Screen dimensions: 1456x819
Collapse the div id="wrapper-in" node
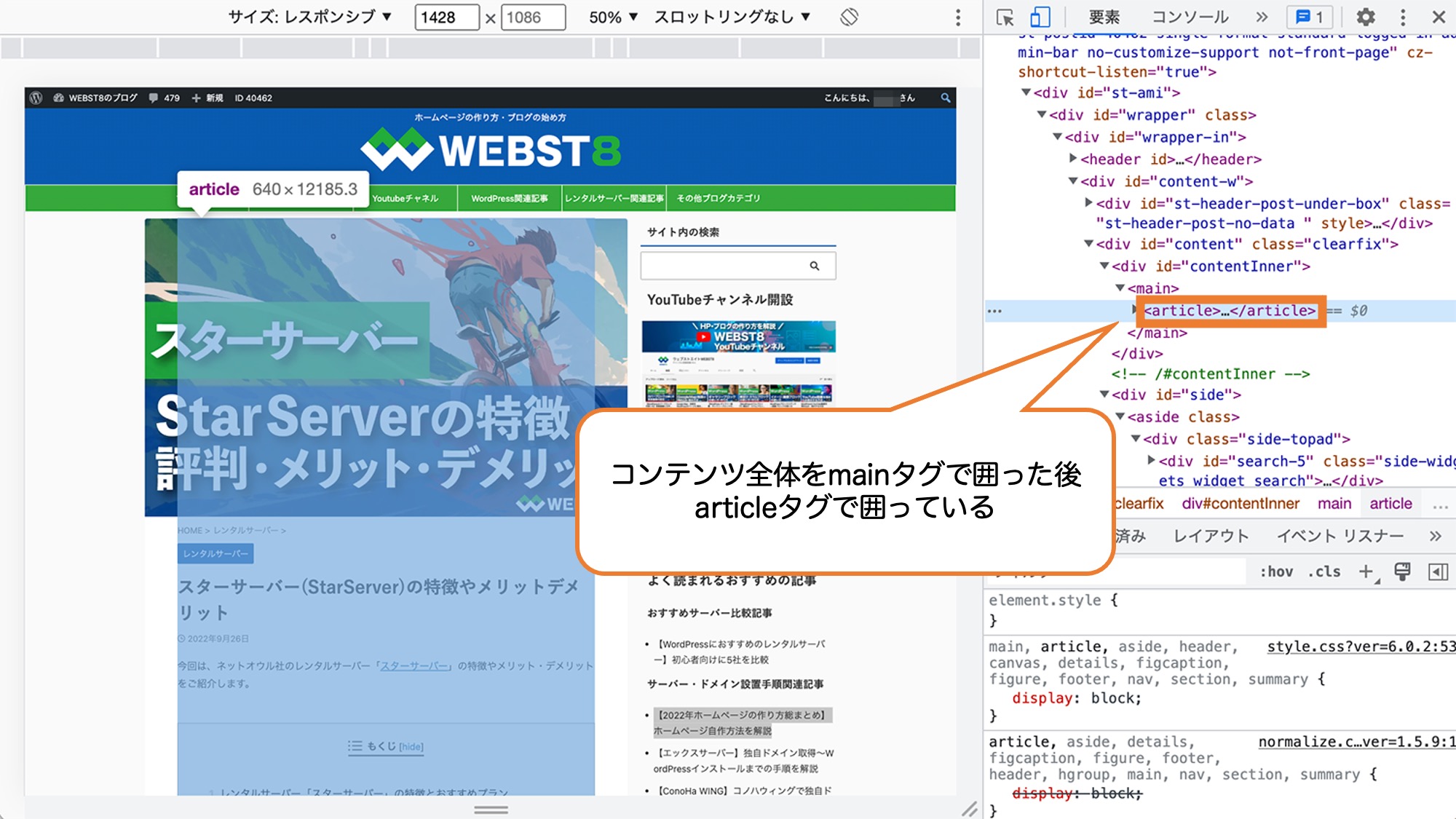(1057, 137)
